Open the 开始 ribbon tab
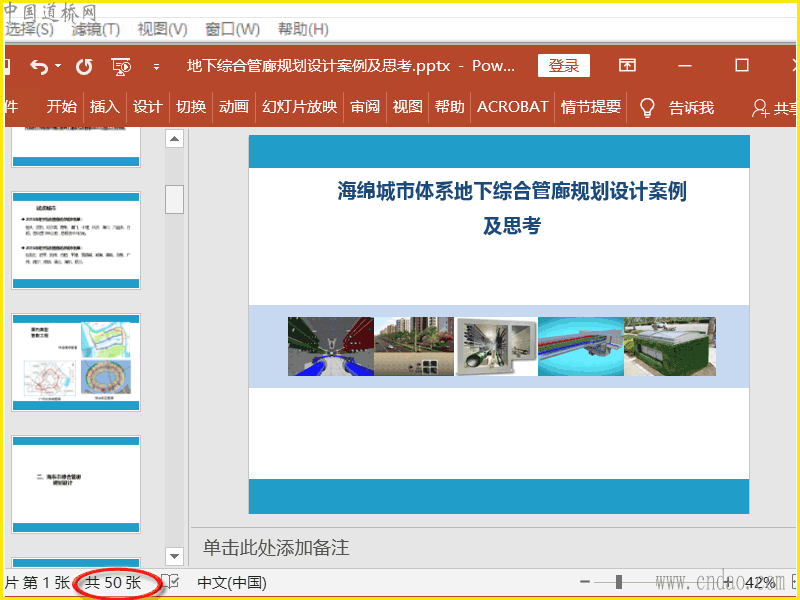The image size is (800, 600). [62, 107]
